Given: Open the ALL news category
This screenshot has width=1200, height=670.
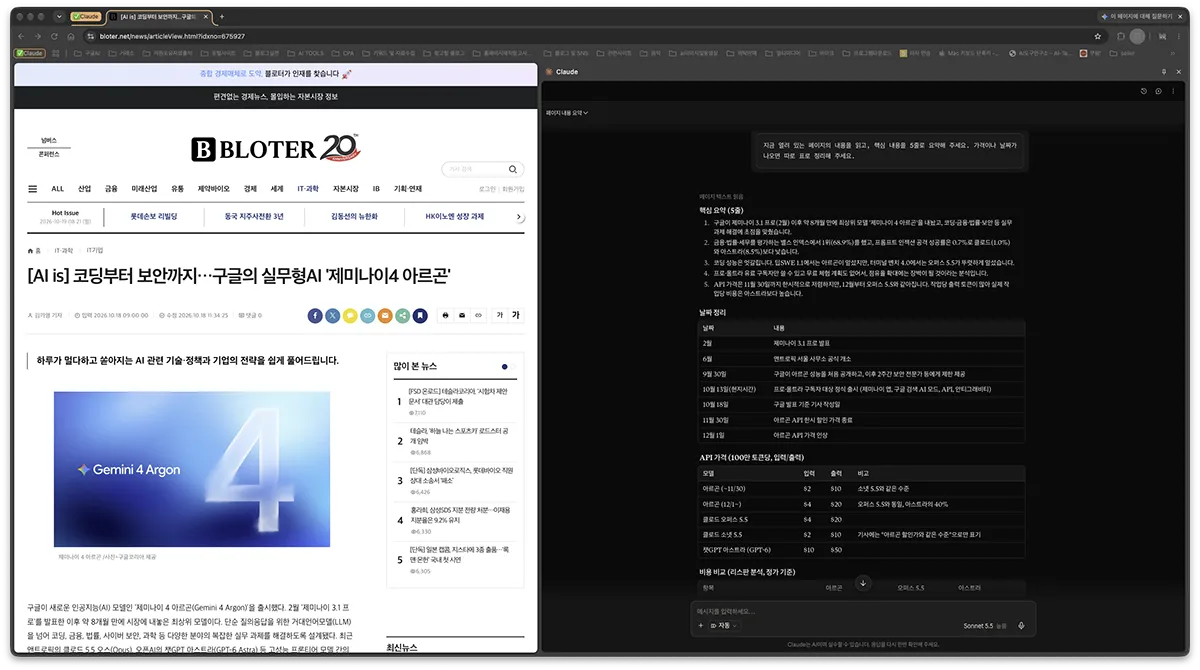Looking at the screenshot, I should tap(58, 188).
